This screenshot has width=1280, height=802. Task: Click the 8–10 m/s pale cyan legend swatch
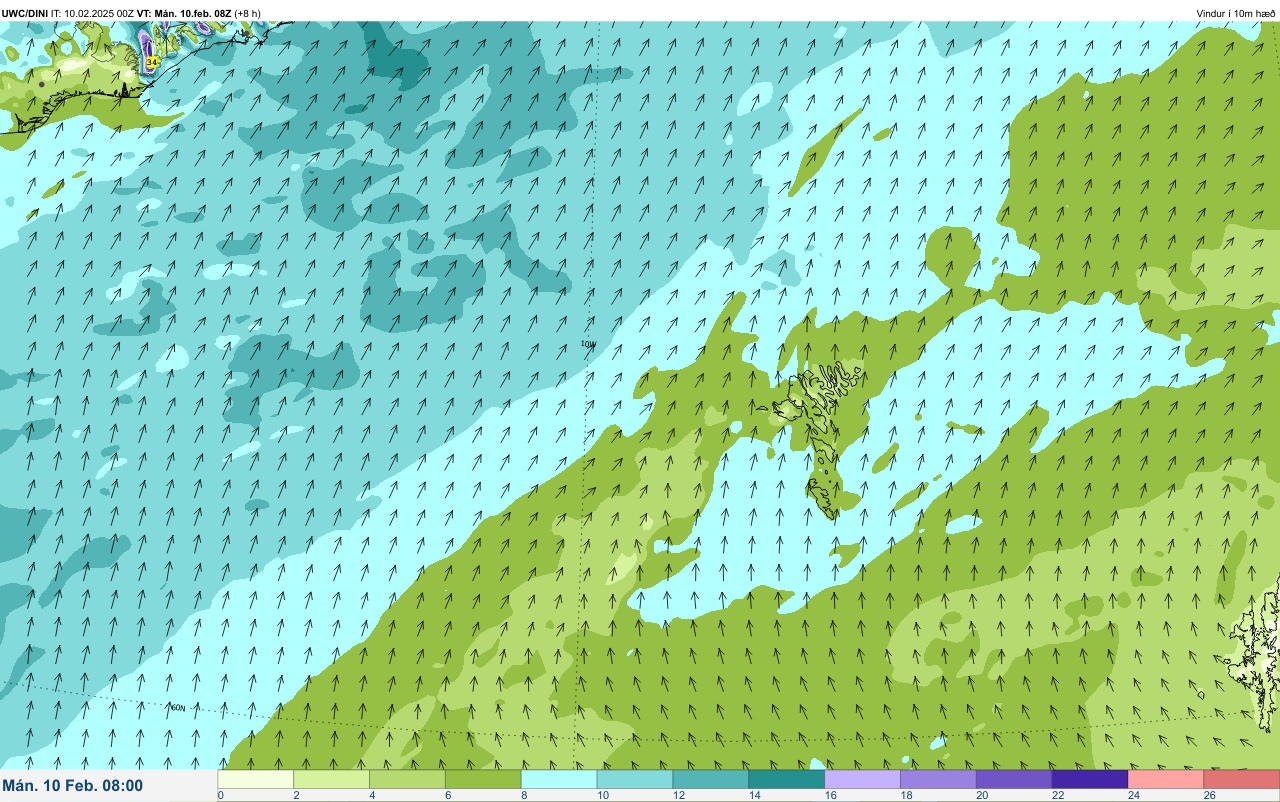[560, 780]
